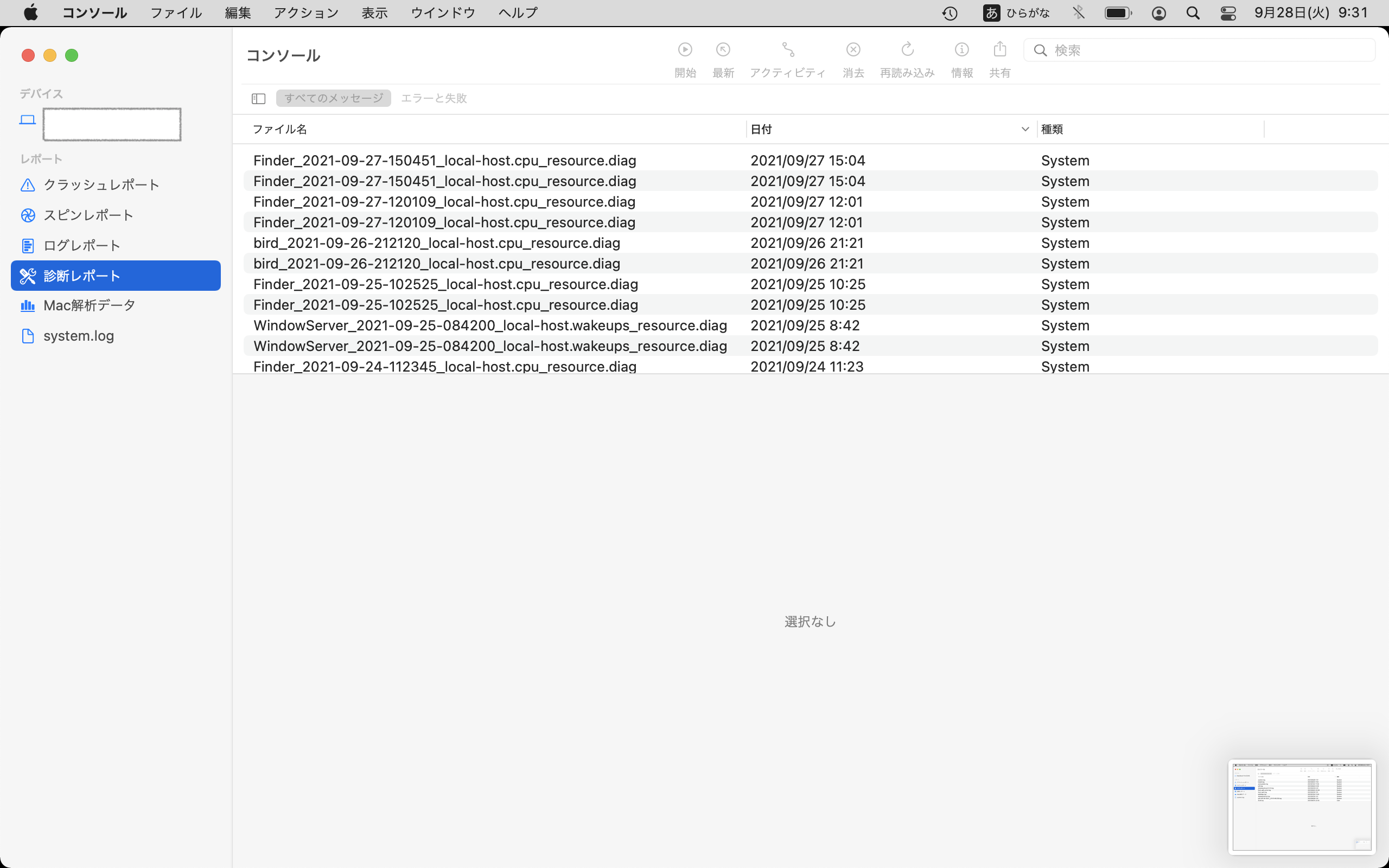This screenshot has width=1389, height=868.
Task: Open クラッシュレポート in sidebar
Action: [x=101, y=185]
